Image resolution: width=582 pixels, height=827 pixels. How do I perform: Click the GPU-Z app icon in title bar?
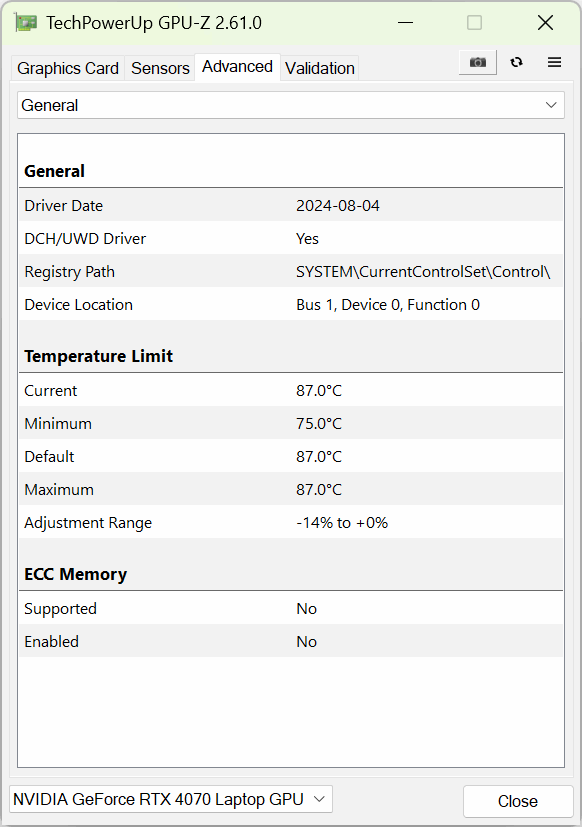25,23
